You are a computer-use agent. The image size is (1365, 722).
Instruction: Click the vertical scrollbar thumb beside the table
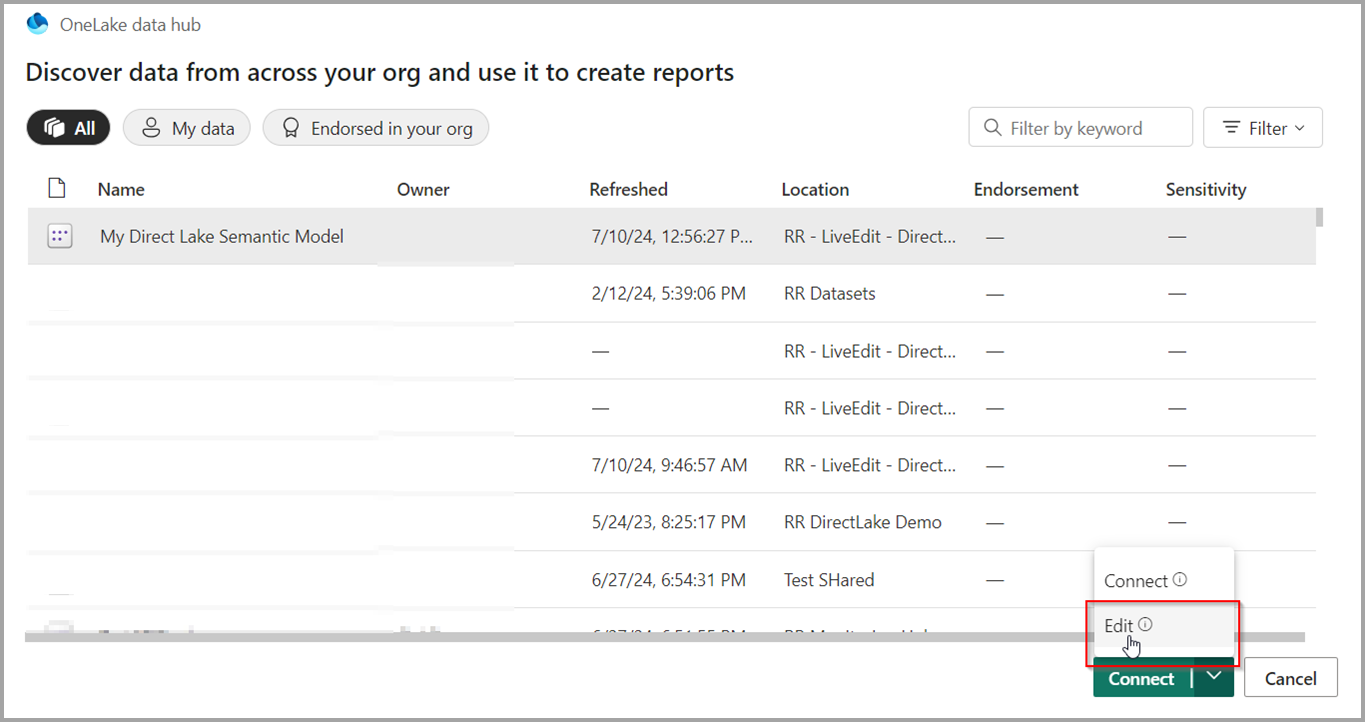click(1320, 216)
